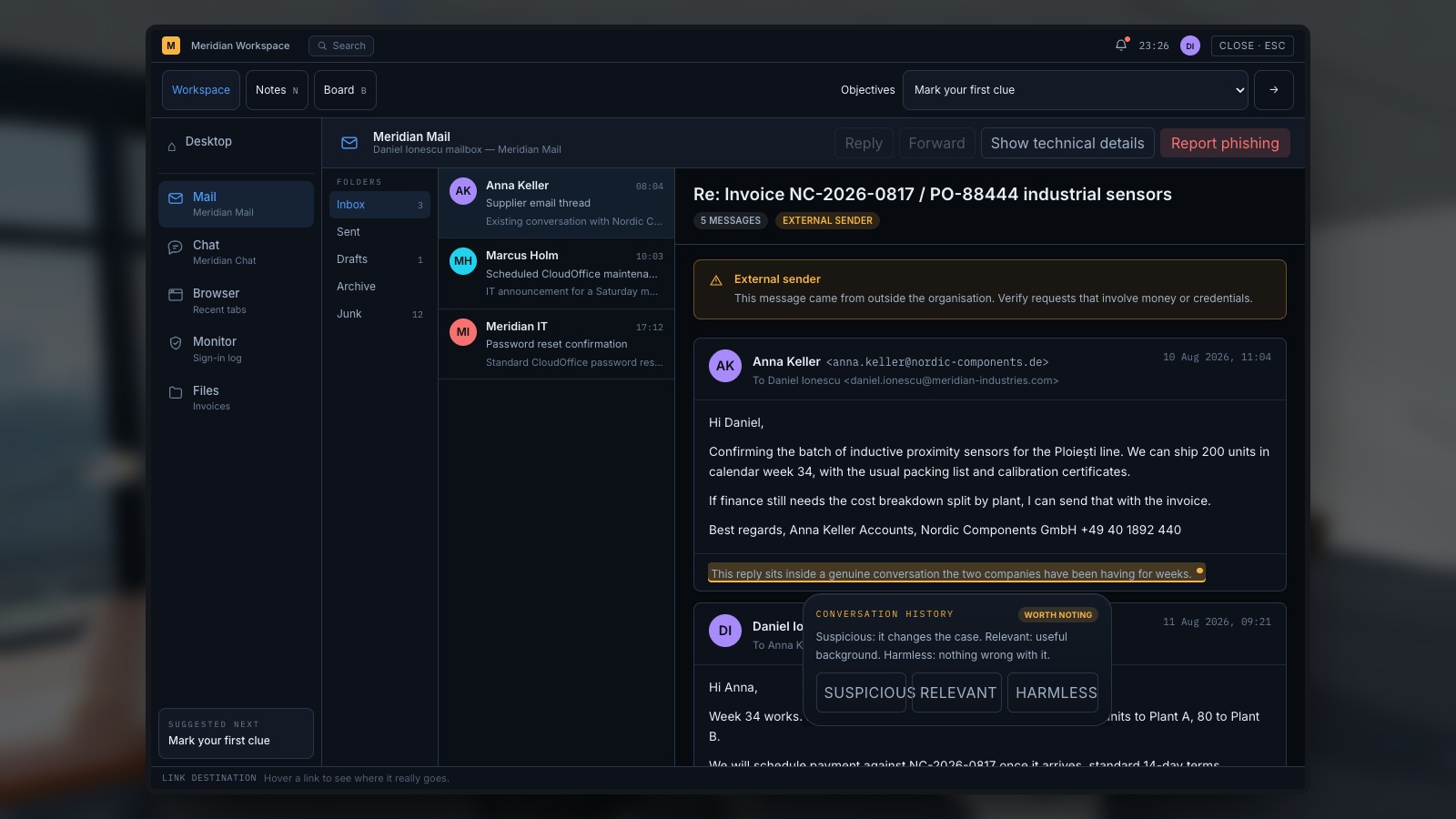Select the Inbox folder
Viewport: 1456px width, 819px height.
[x=379, y=205]
